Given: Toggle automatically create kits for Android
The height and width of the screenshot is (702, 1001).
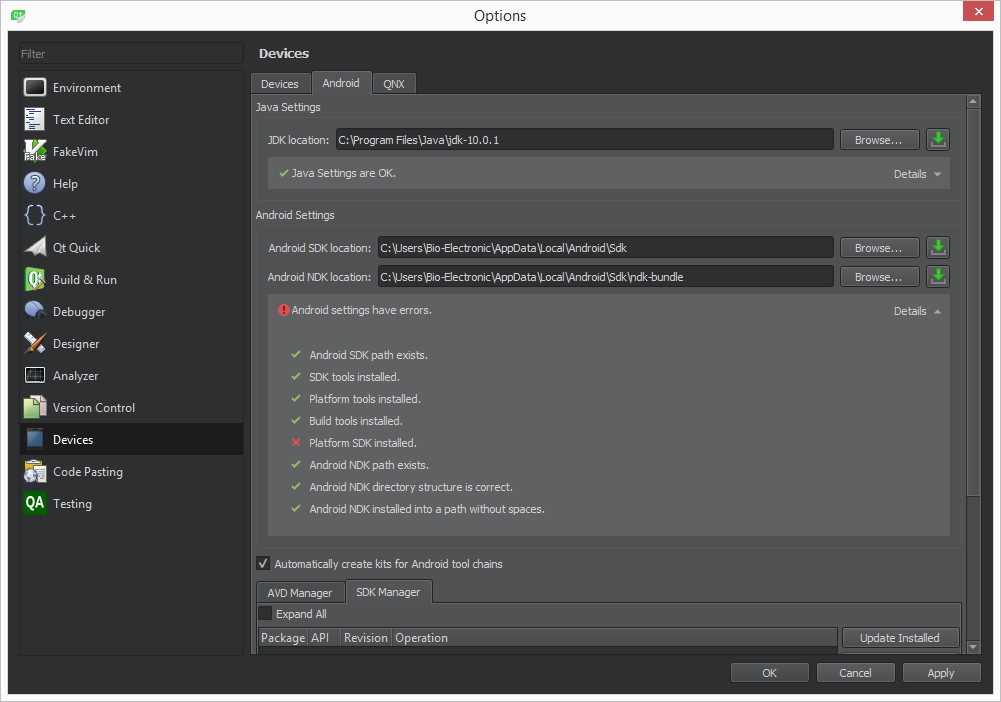Looking at the screenshot, I should (264, 564).
